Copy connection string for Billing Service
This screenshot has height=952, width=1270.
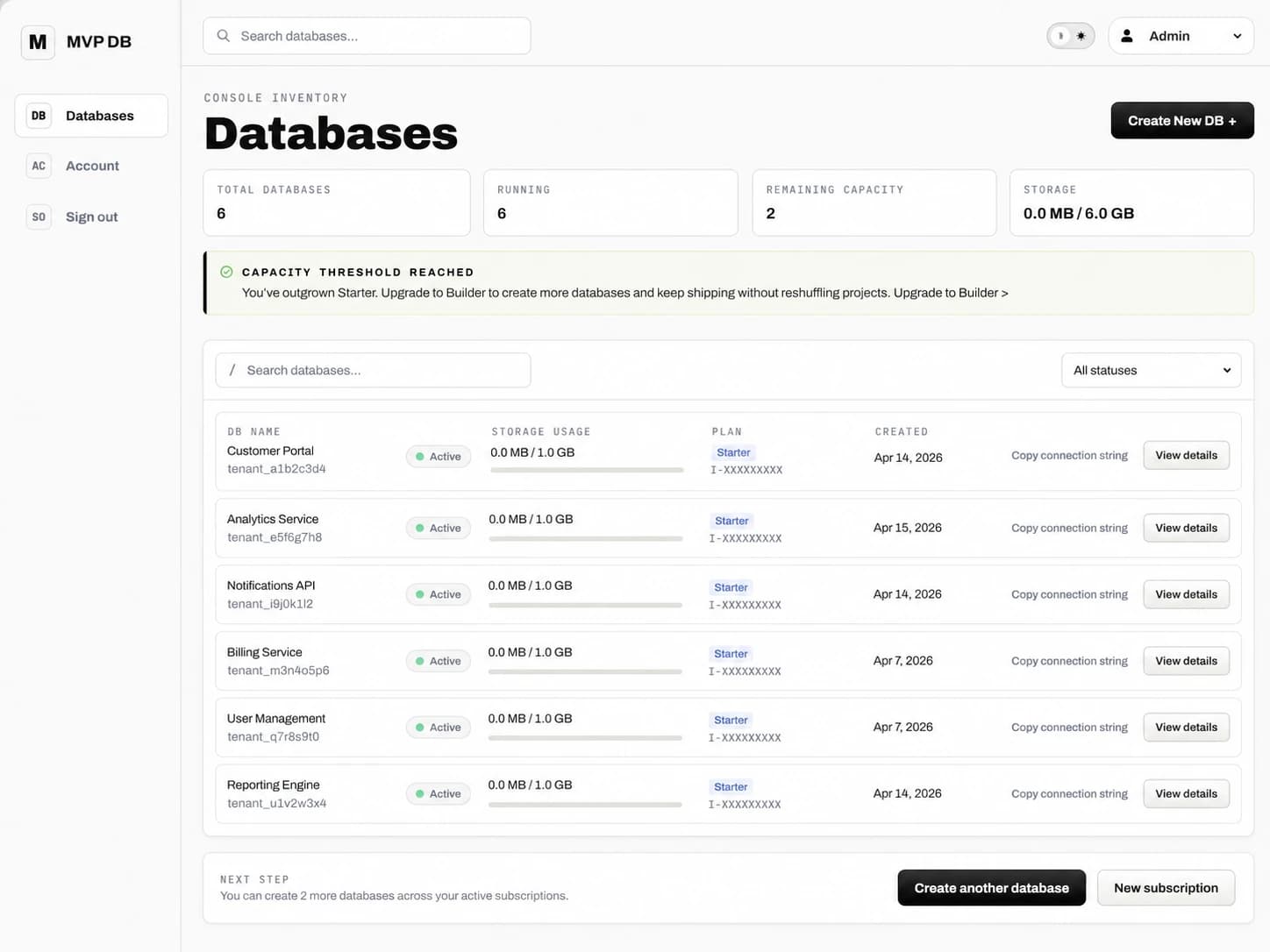click(1069, 661)
